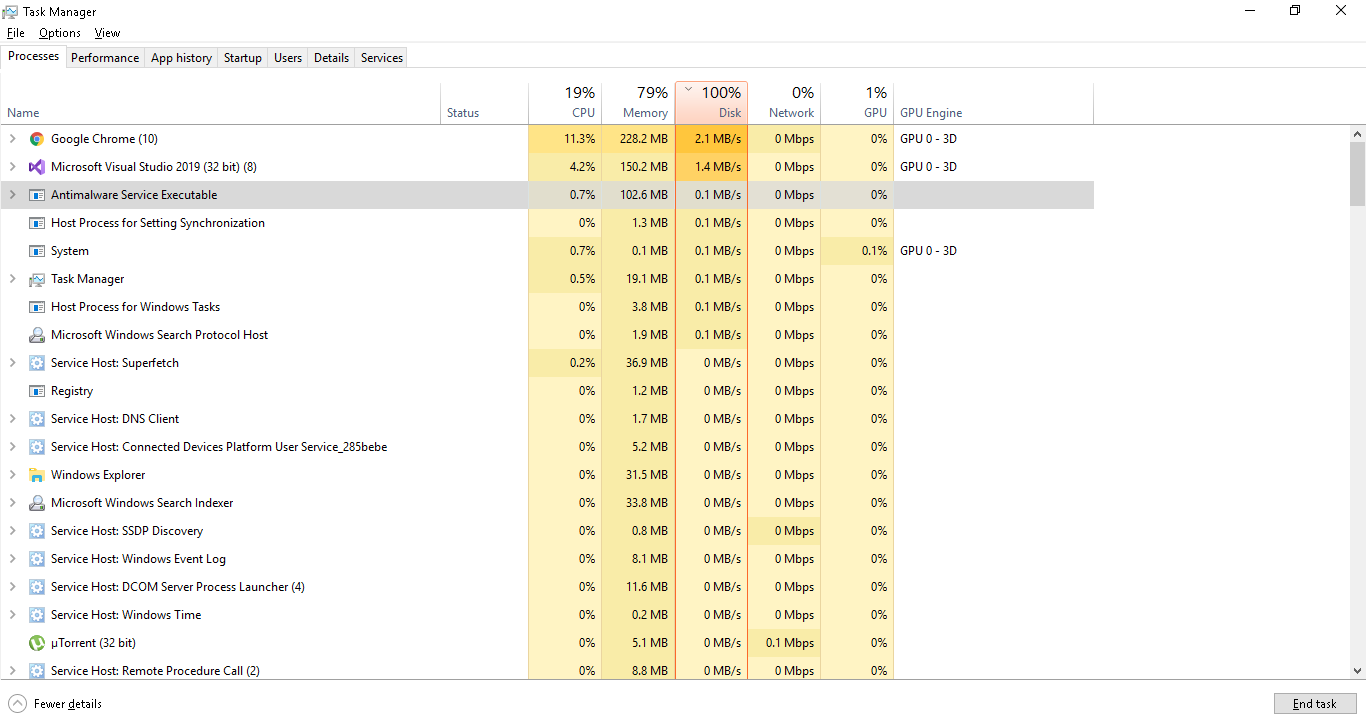Sort by the Name column header
Viewport: 1366px width, 728px height.
click(220, 103)
